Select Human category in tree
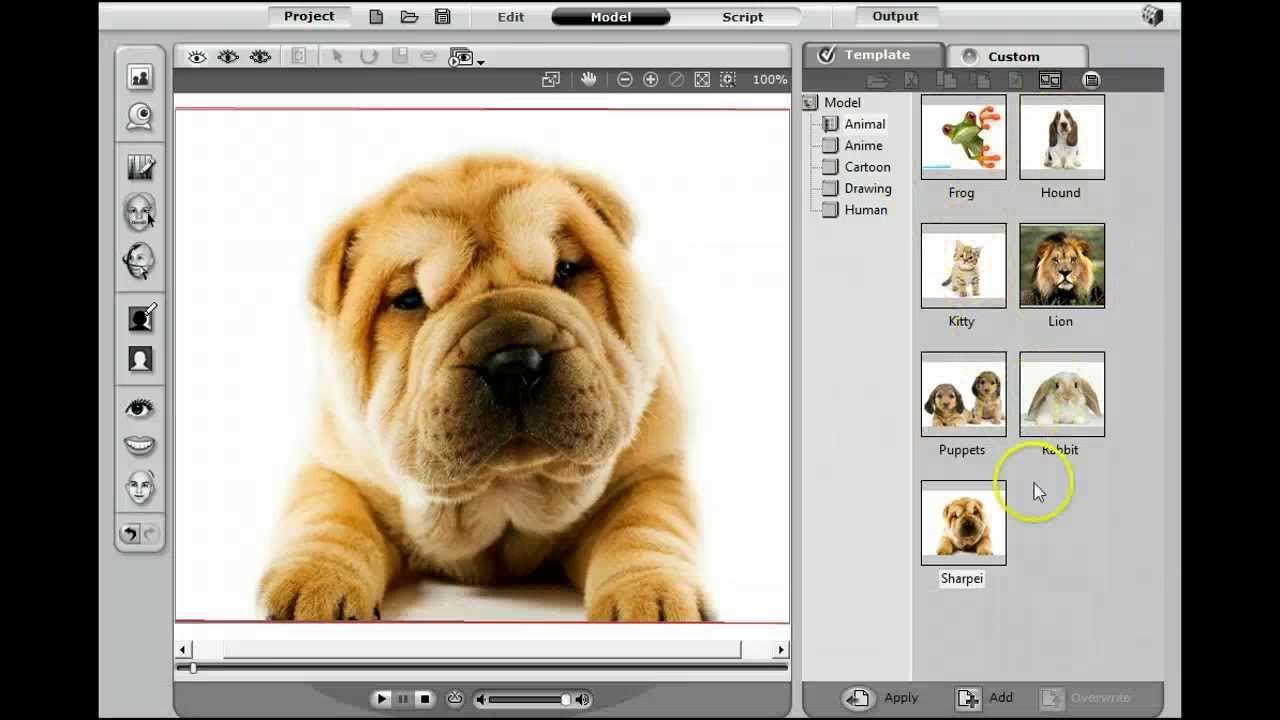Screen dimensions: 1280x720 point(866,210)
